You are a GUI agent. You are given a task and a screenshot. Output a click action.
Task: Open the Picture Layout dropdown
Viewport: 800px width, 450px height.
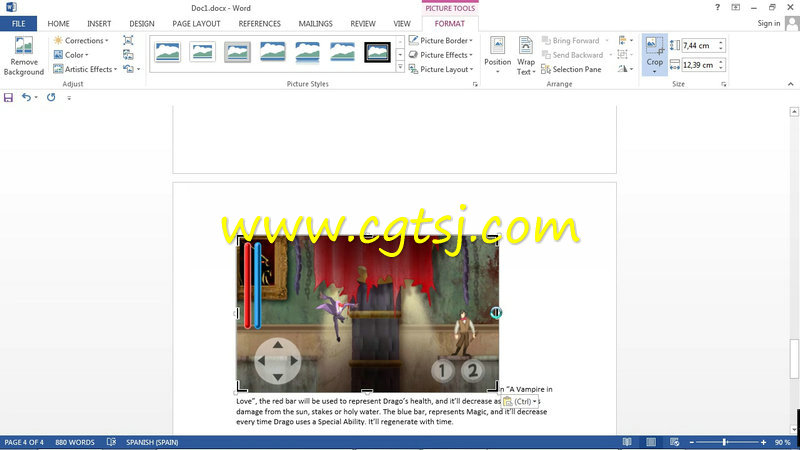click(x=441, y=69)
